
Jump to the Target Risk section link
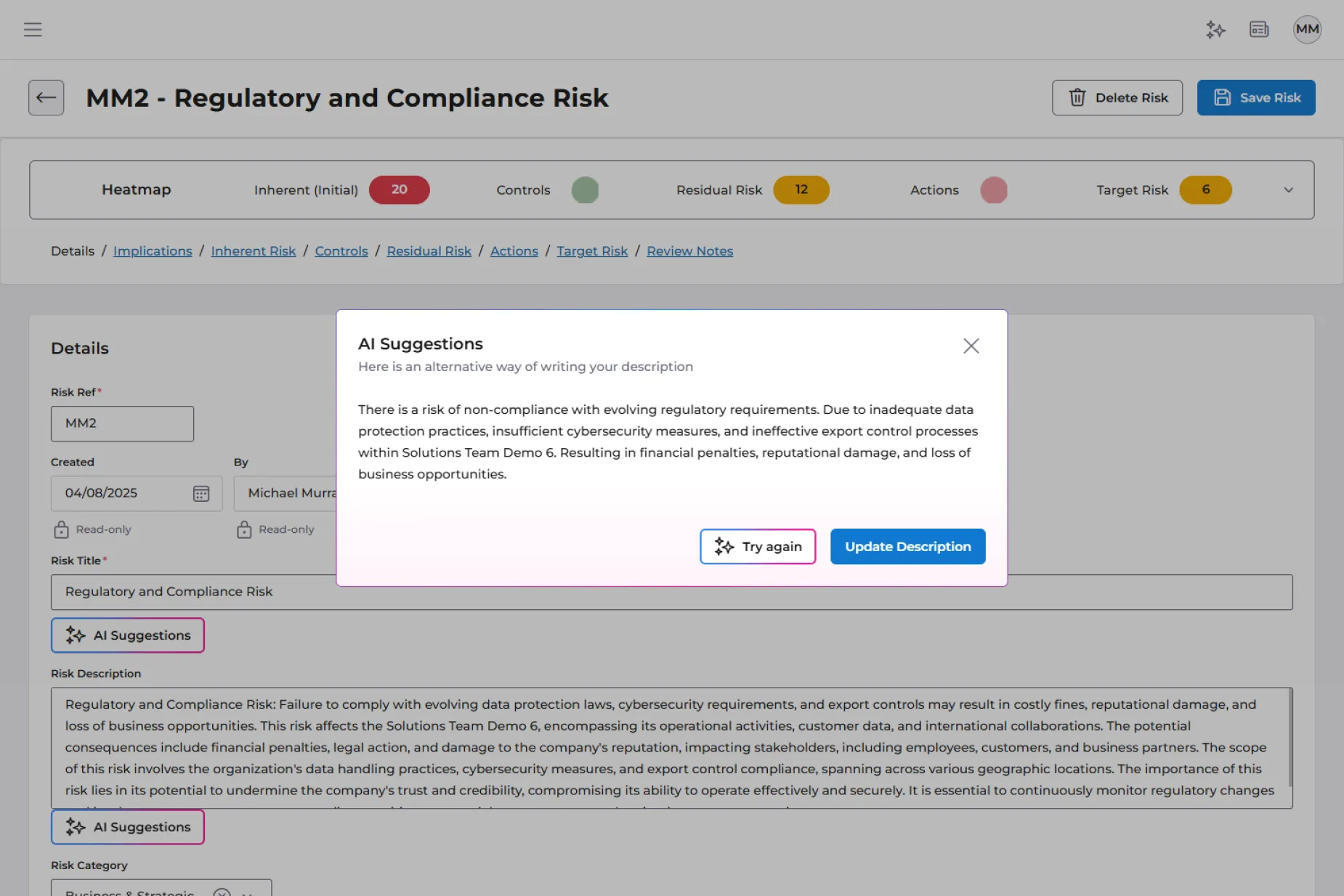(x=592, y=251)
